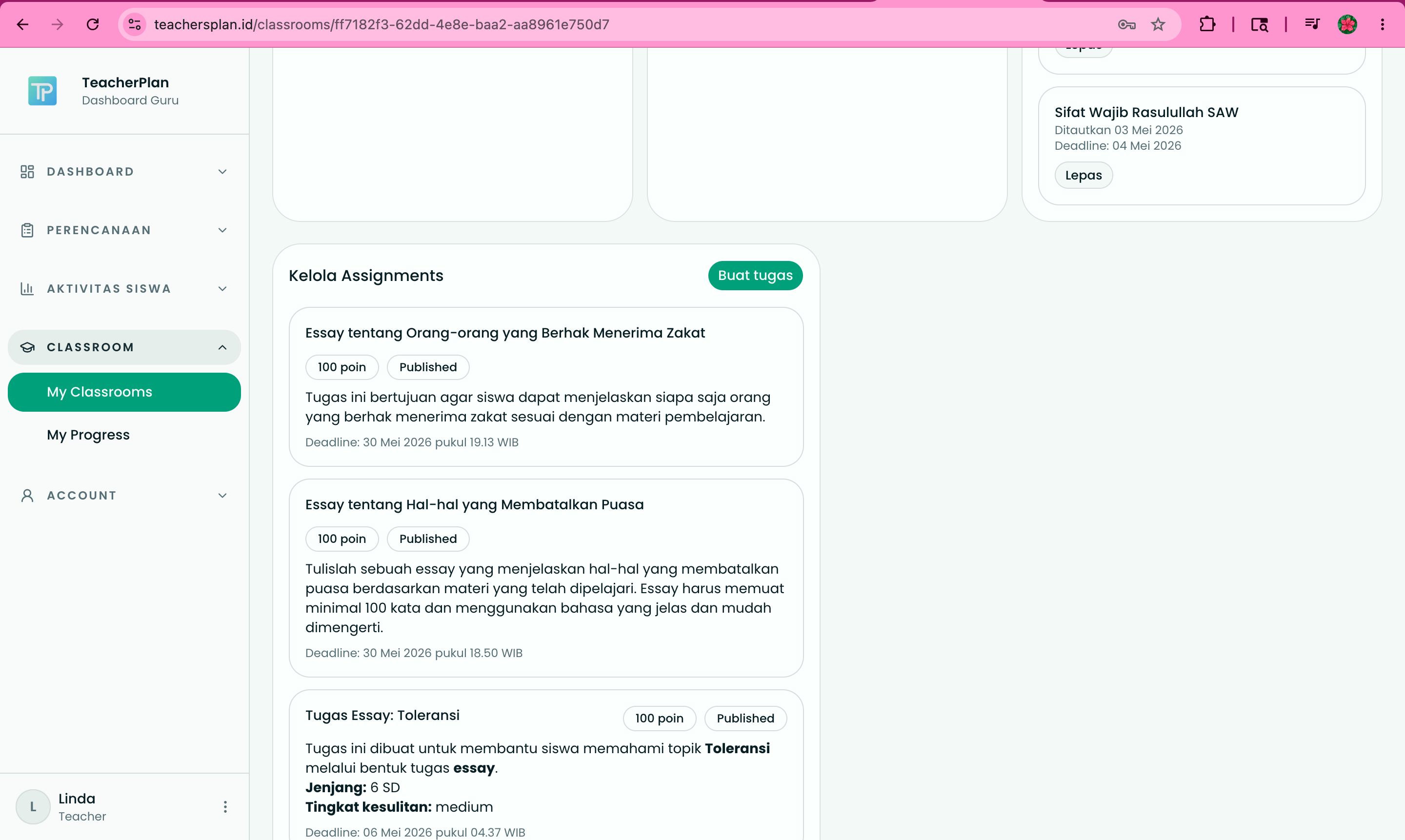
Task: Go forward in browser history
Action: (57, 24)
